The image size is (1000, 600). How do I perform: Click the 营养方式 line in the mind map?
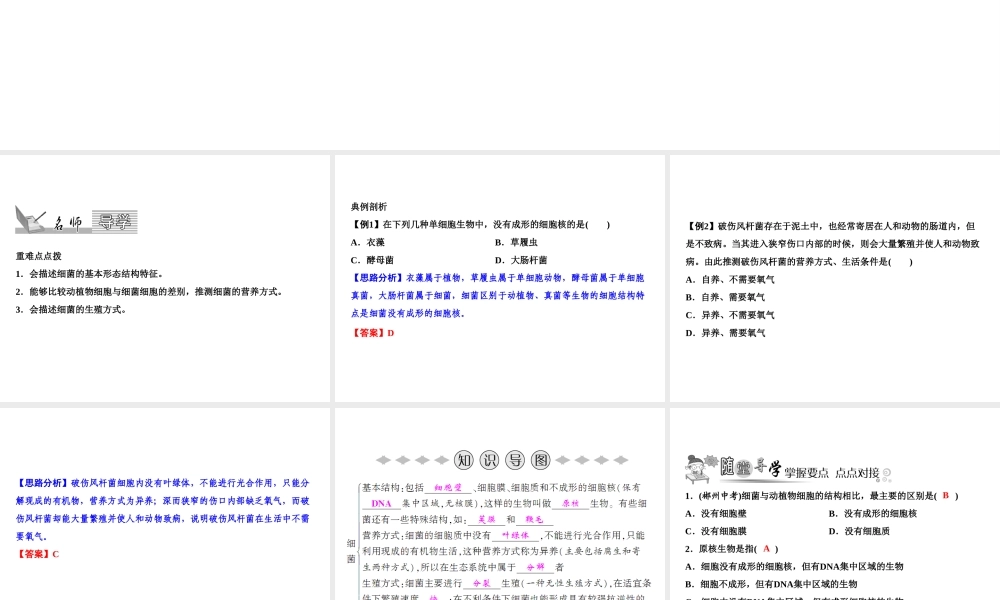click(x=503, y=536)
